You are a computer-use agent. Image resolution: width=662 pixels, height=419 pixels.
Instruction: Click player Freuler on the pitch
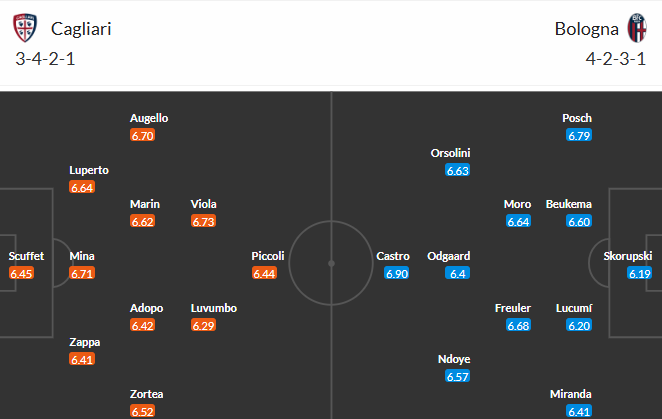[x=513, y=308]
